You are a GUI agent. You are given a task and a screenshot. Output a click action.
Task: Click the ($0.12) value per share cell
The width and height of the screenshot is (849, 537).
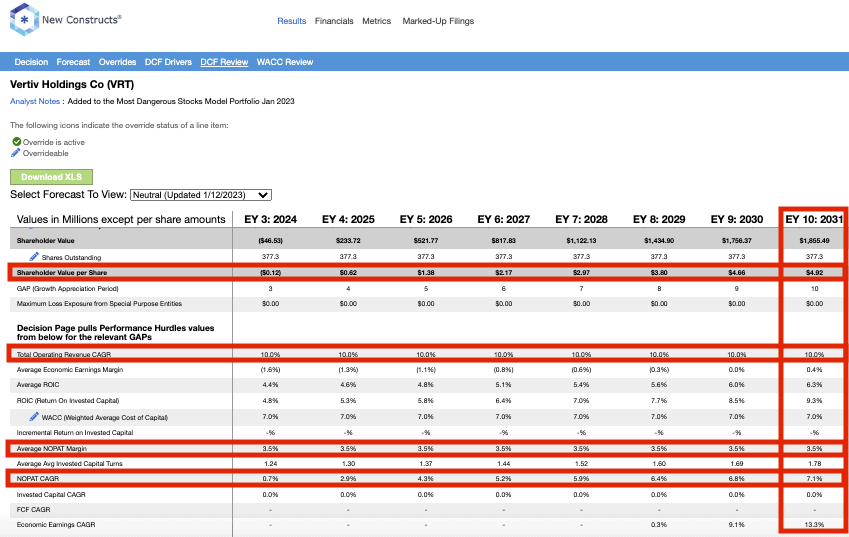271,272
